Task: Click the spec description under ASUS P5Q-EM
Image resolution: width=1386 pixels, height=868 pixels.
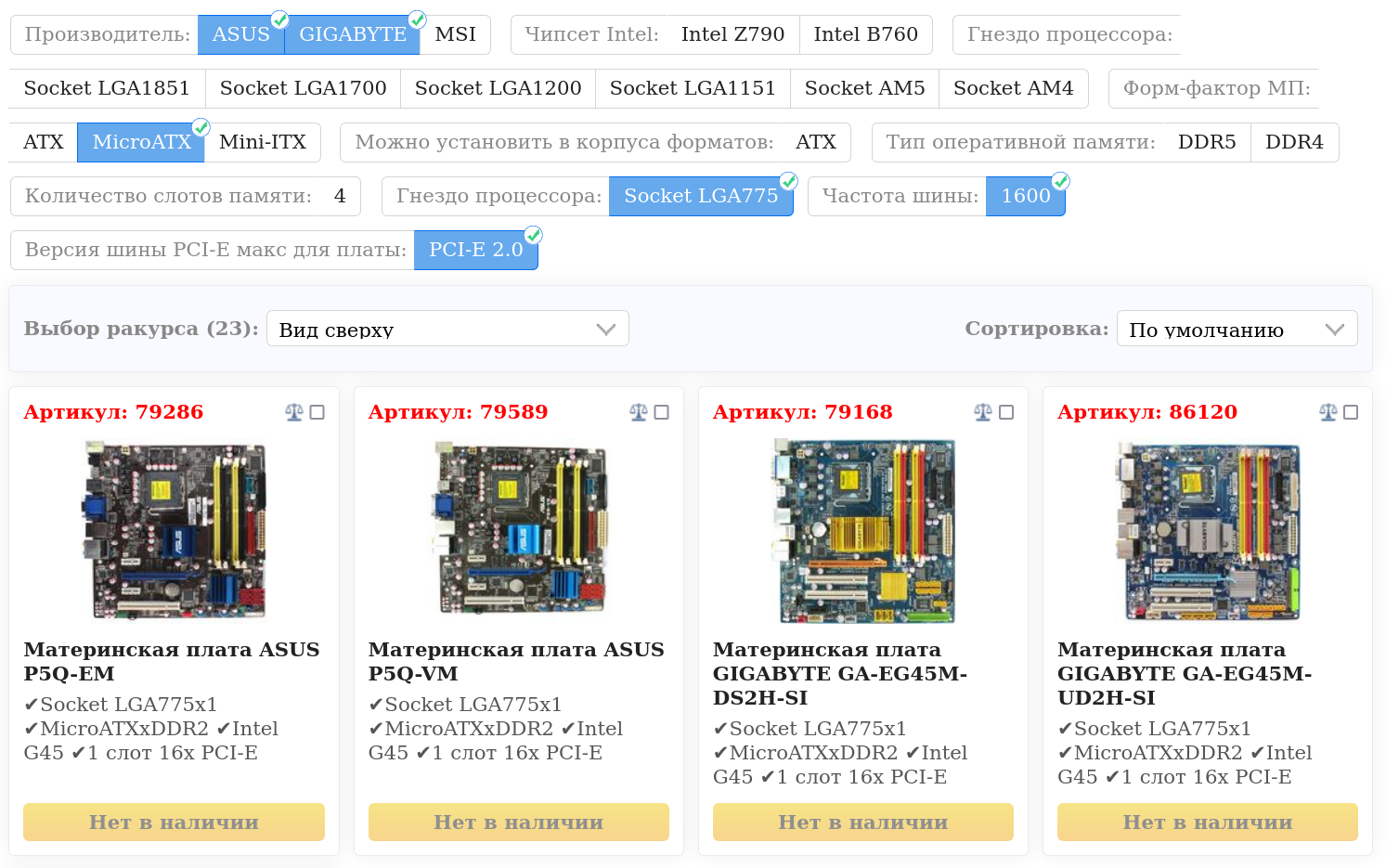Action: 151,729
